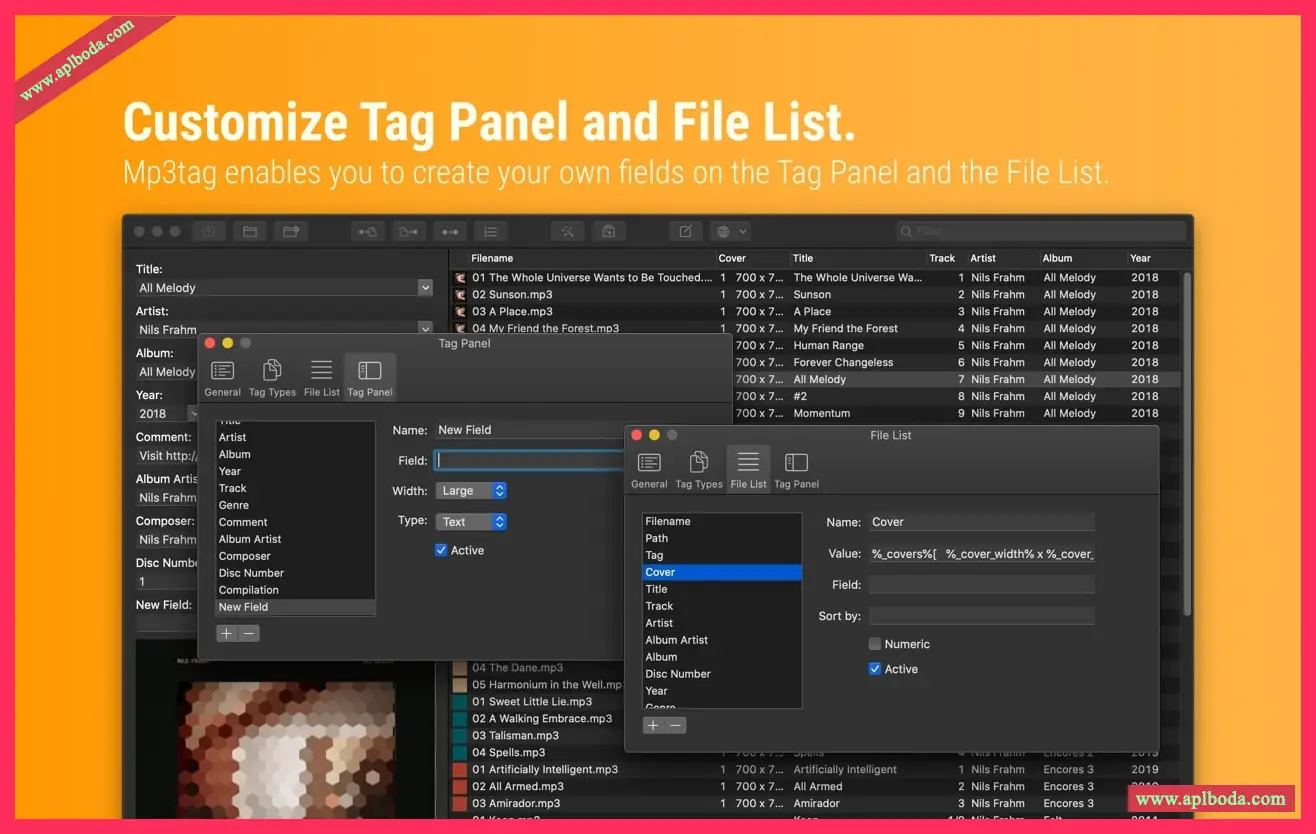The height and width of the screenshot is (834, 1316).
Task: Click plus button under Tag Panel field list
Action: [227, 633]
